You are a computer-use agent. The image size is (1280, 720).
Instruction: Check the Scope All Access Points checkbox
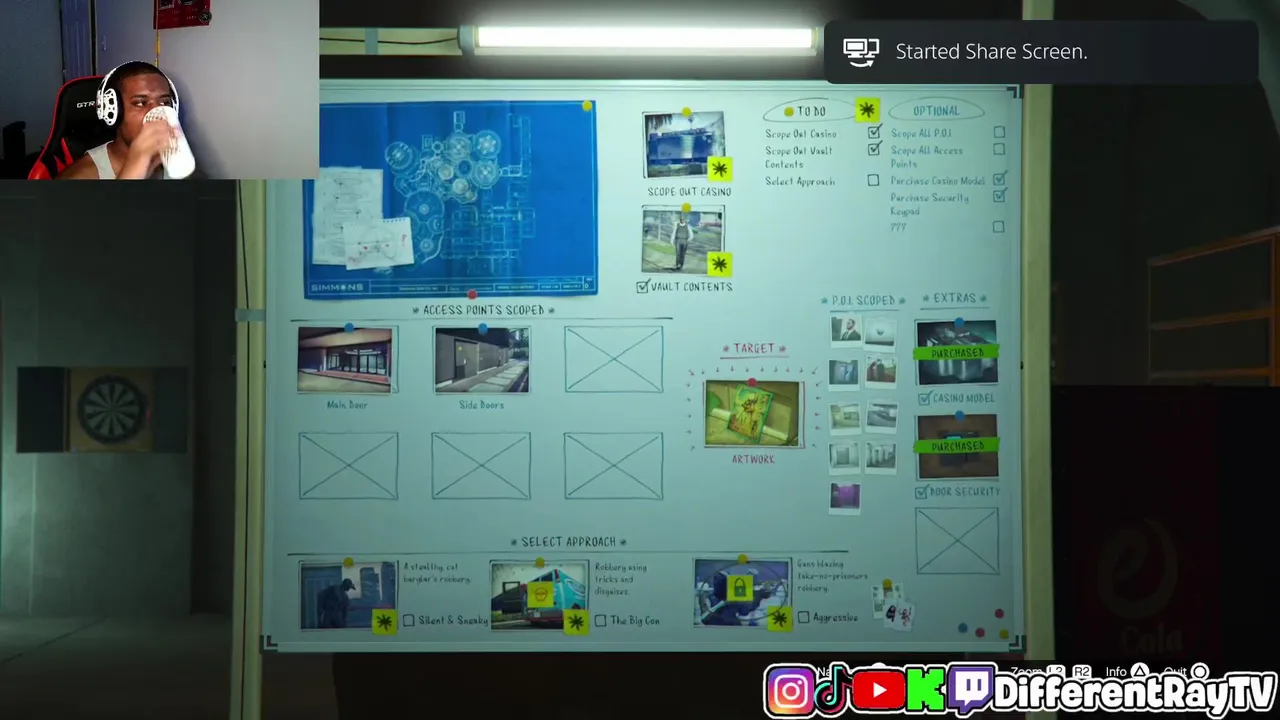[x=999, y=149]
